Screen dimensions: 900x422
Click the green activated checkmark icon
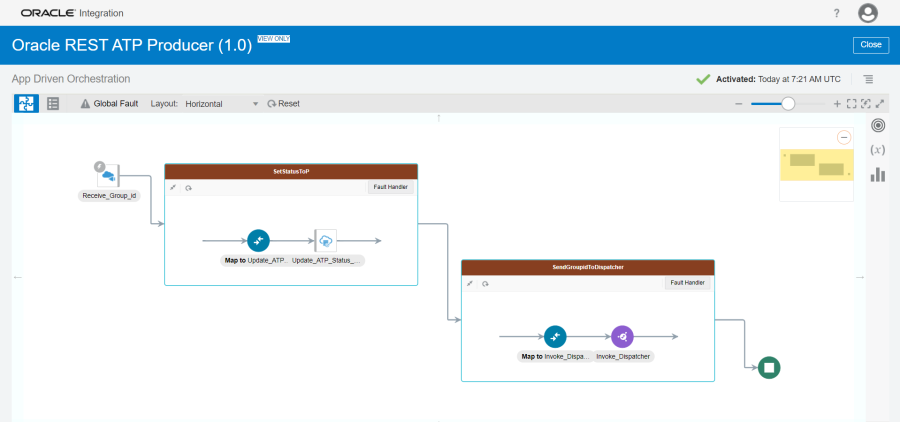[x=703, y=79]
